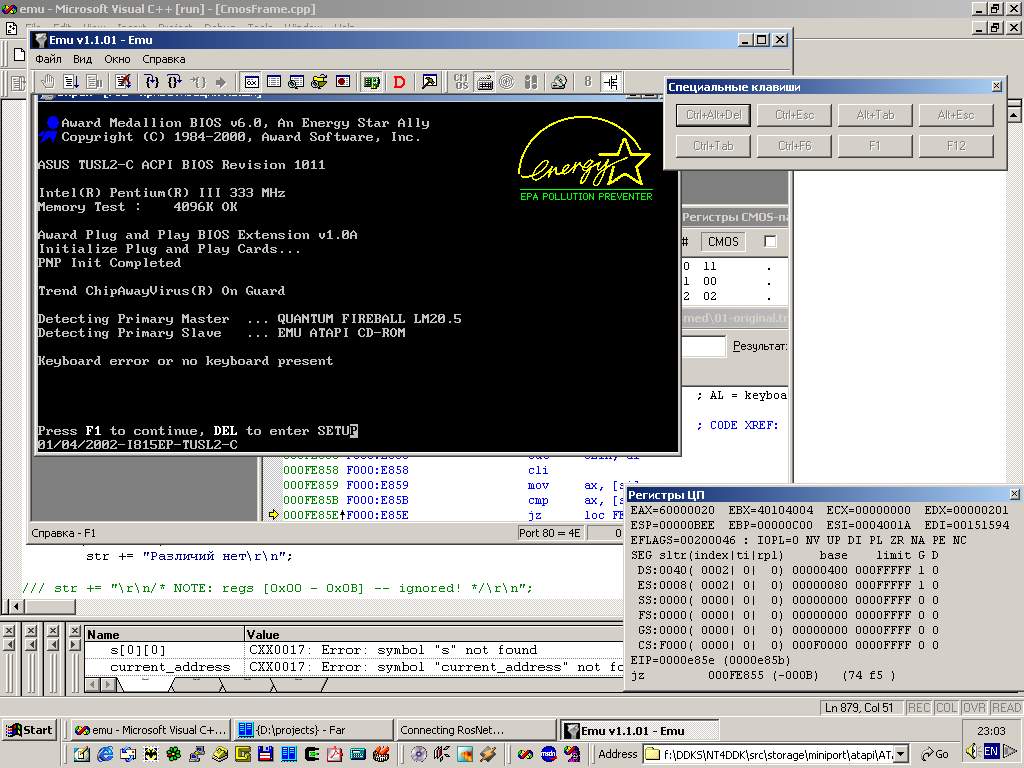Screen dimensions: 1024x768
Task: Click the Ctrl+Alt+Del special key button
Action: (713, 115)
